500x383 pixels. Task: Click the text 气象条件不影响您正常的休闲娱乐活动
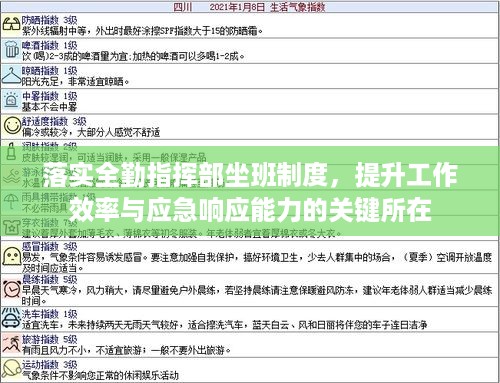100,376
